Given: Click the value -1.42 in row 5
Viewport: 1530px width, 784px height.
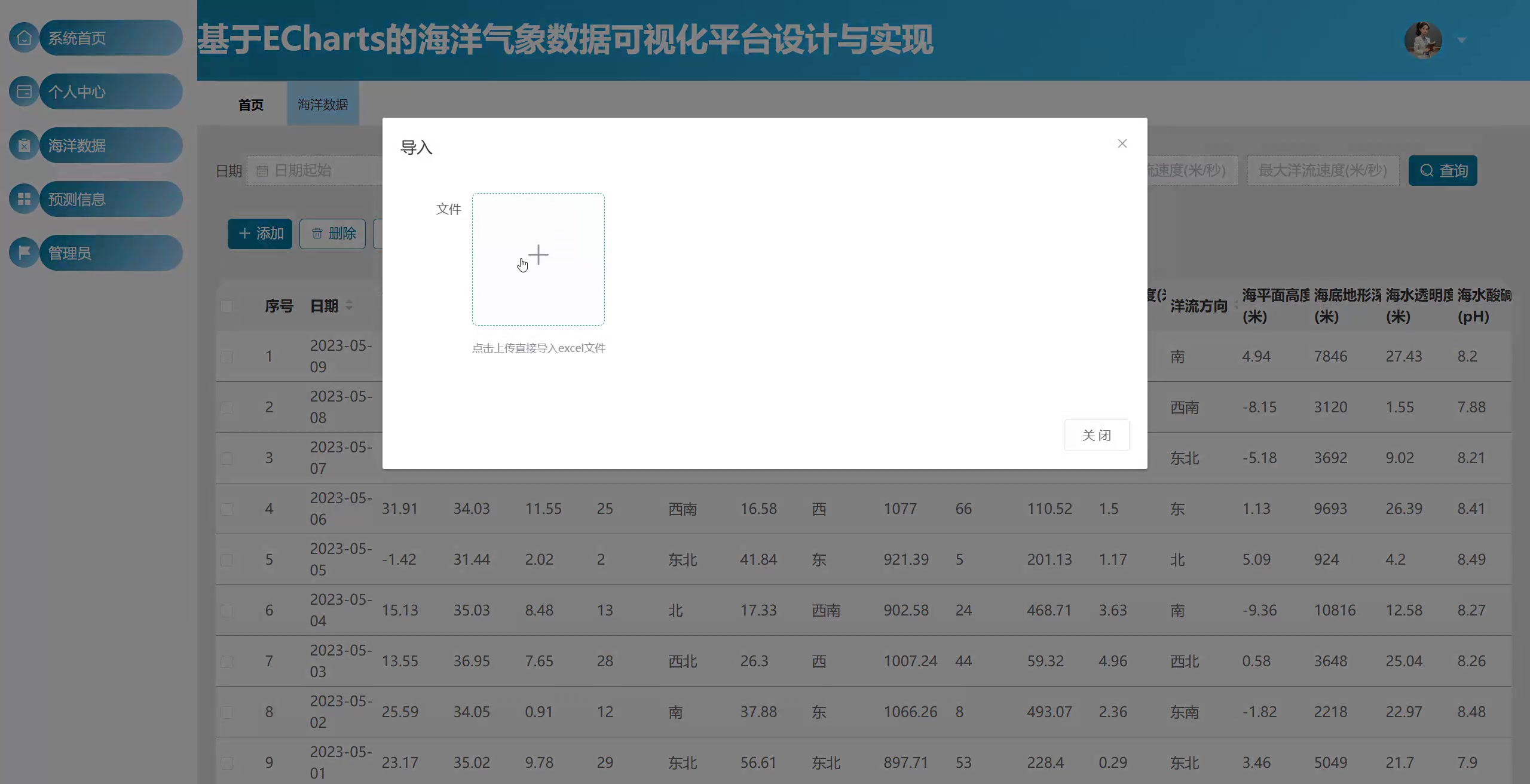Looking at the screenshot, I should (x=399, y=559).
